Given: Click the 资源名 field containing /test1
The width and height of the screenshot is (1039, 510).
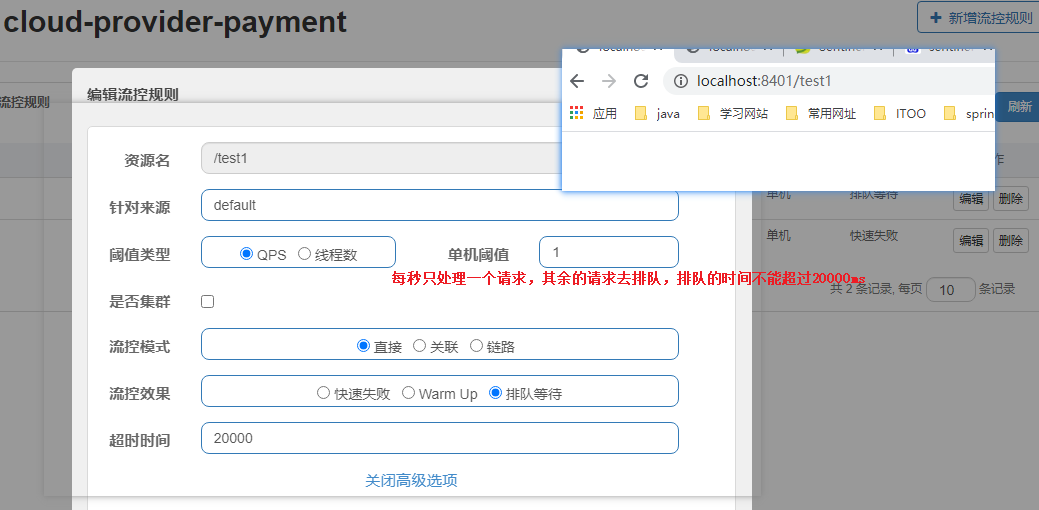Looking at the screenshot, I should click(x=381, y=158).
